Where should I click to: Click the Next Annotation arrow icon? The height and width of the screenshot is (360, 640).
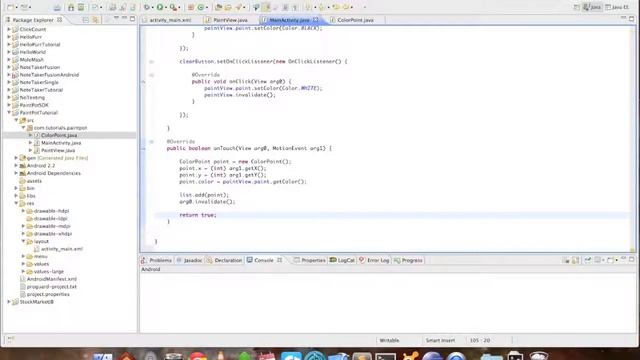click(308, 7)
